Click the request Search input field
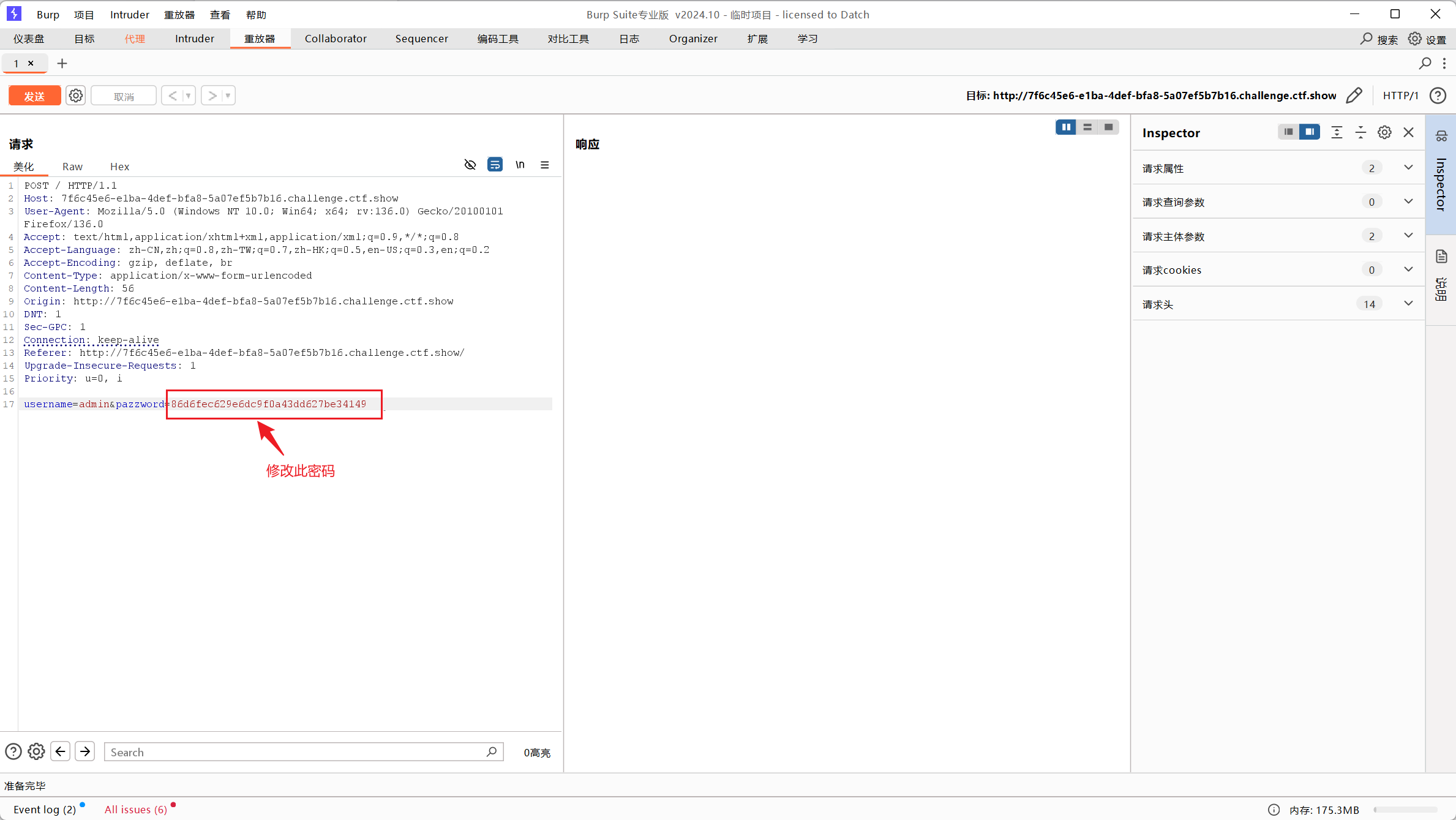The width and height of the screenshot is (1456, 820). pyautogui.click(x=297, y=752)
